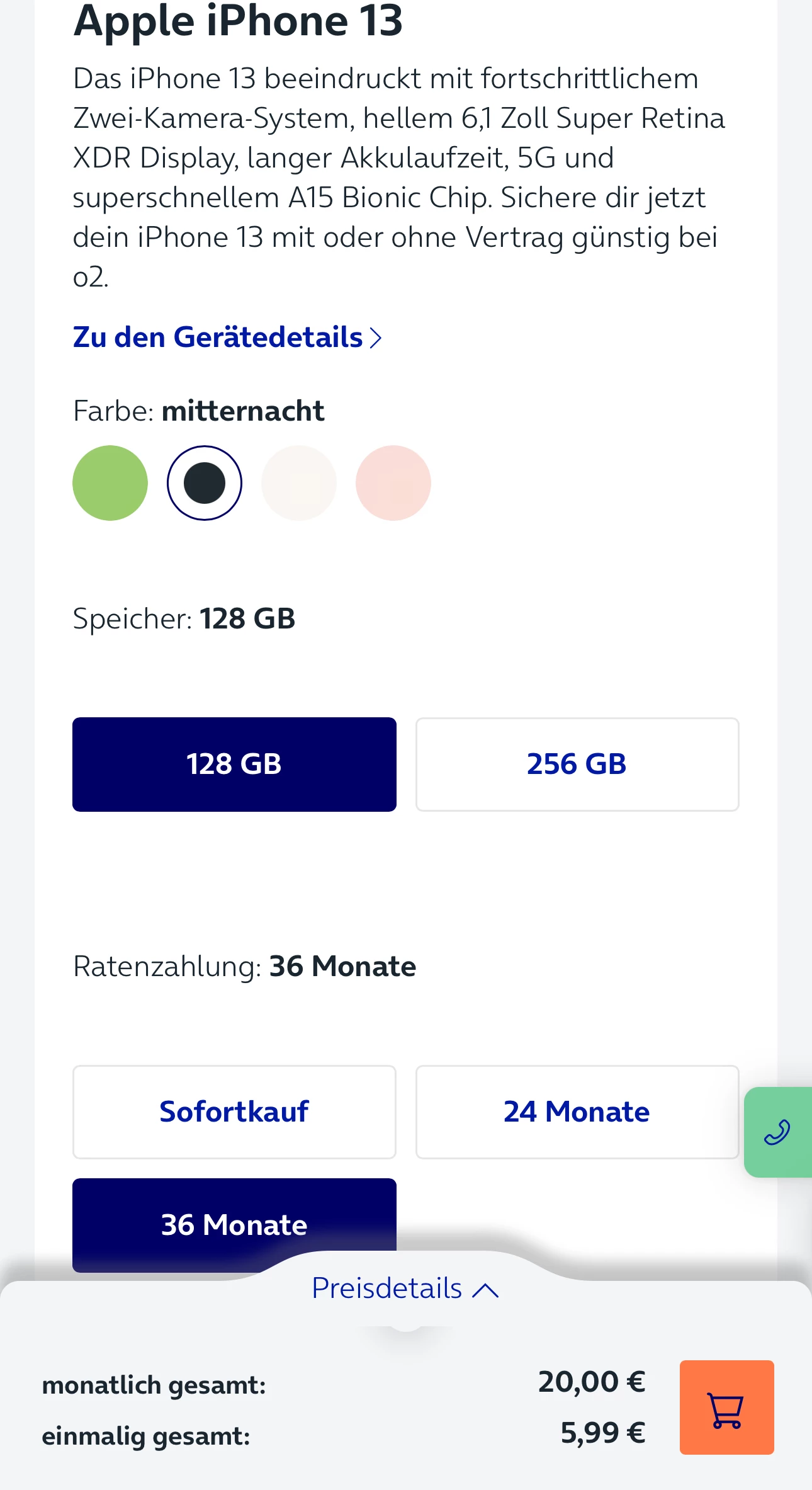This screenshot has width=812, height=1490.
Task: Click the Apple iPhone 13 heading
Action: pos(238,21)
